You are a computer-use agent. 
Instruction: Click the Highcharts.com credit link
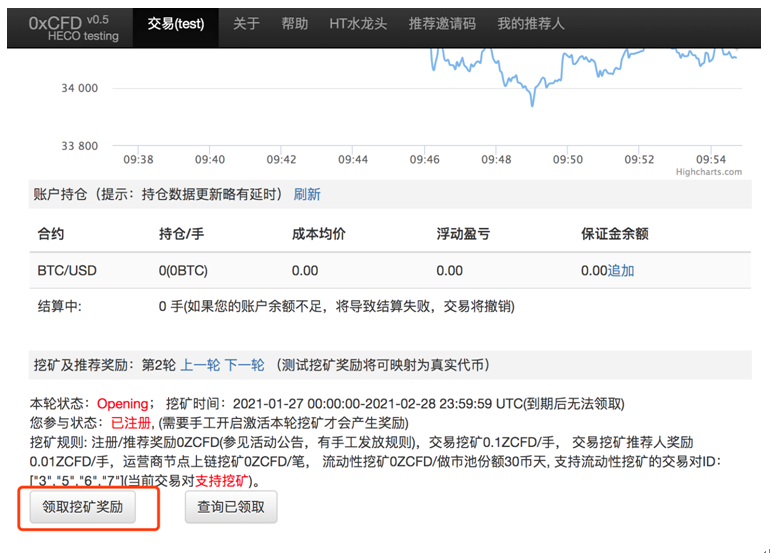(708, 172)
